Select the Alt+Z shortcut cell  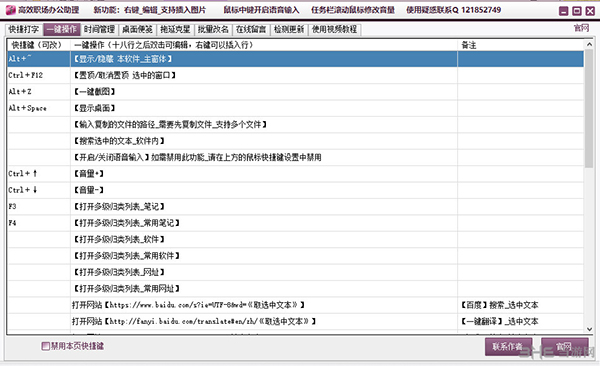tap(38, 92)
